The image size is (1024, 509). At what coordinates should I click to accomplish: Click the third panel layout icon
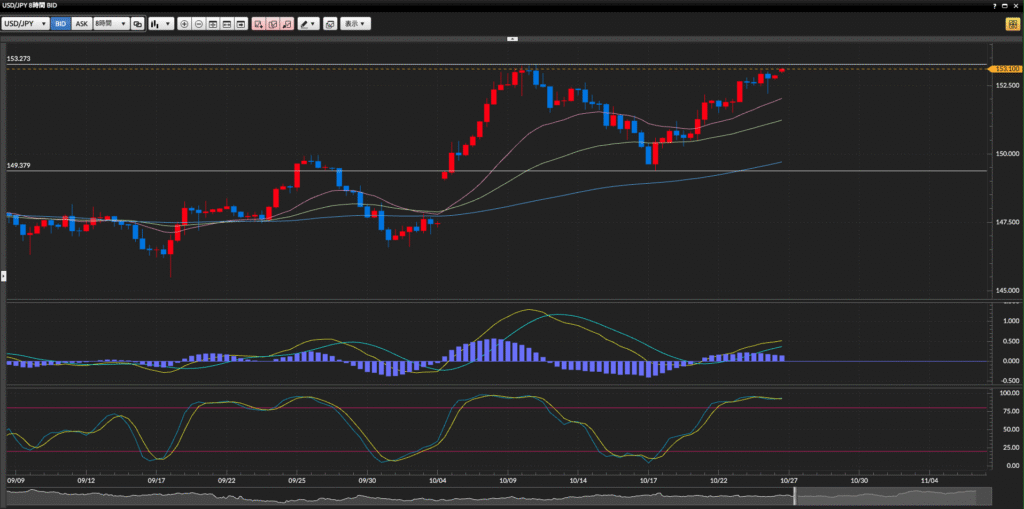pos(241,23)
